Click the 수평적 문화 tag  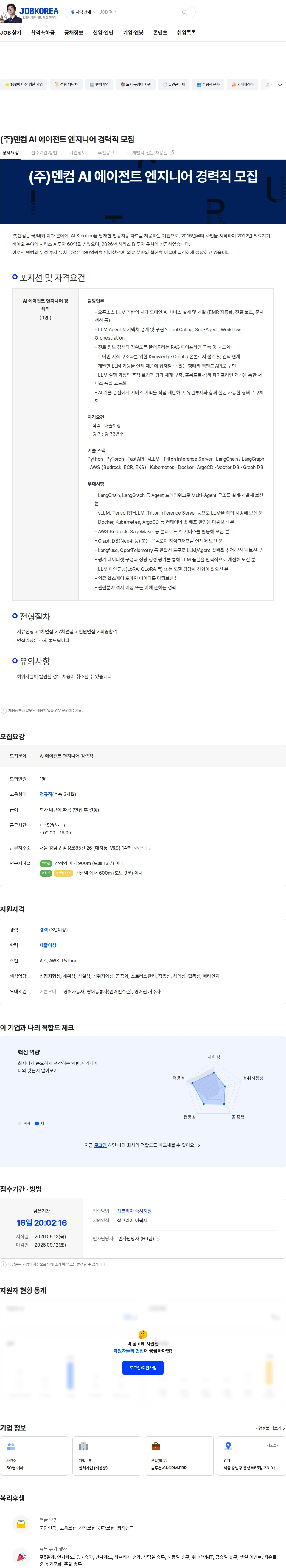[x=208, y=85]
